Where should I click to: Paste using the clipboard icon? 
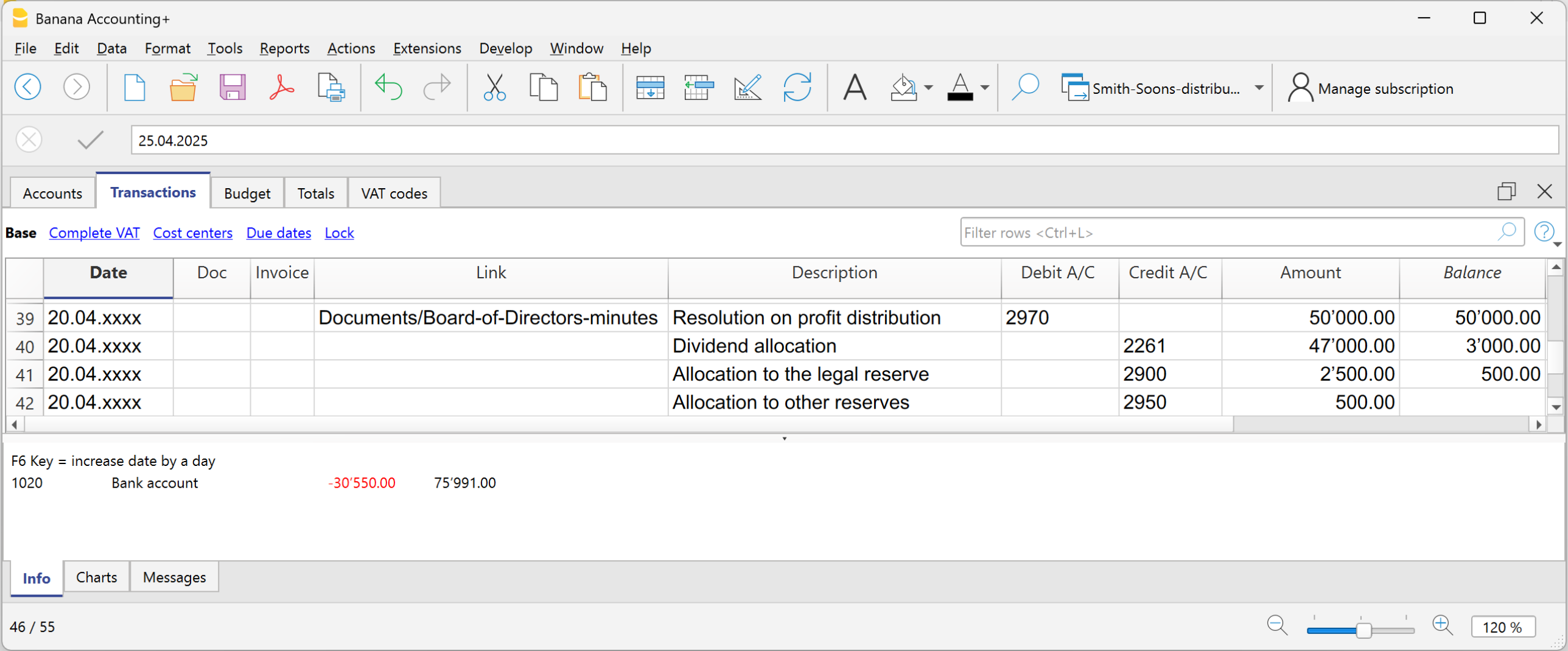[x=592, y=87]
